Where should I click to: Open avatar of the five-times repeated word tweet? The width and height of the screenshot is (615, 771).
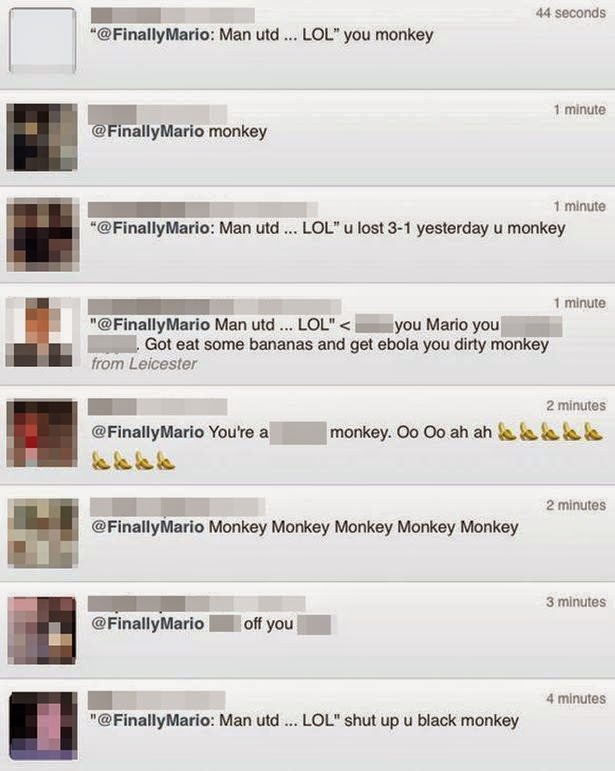coord(43,533)
